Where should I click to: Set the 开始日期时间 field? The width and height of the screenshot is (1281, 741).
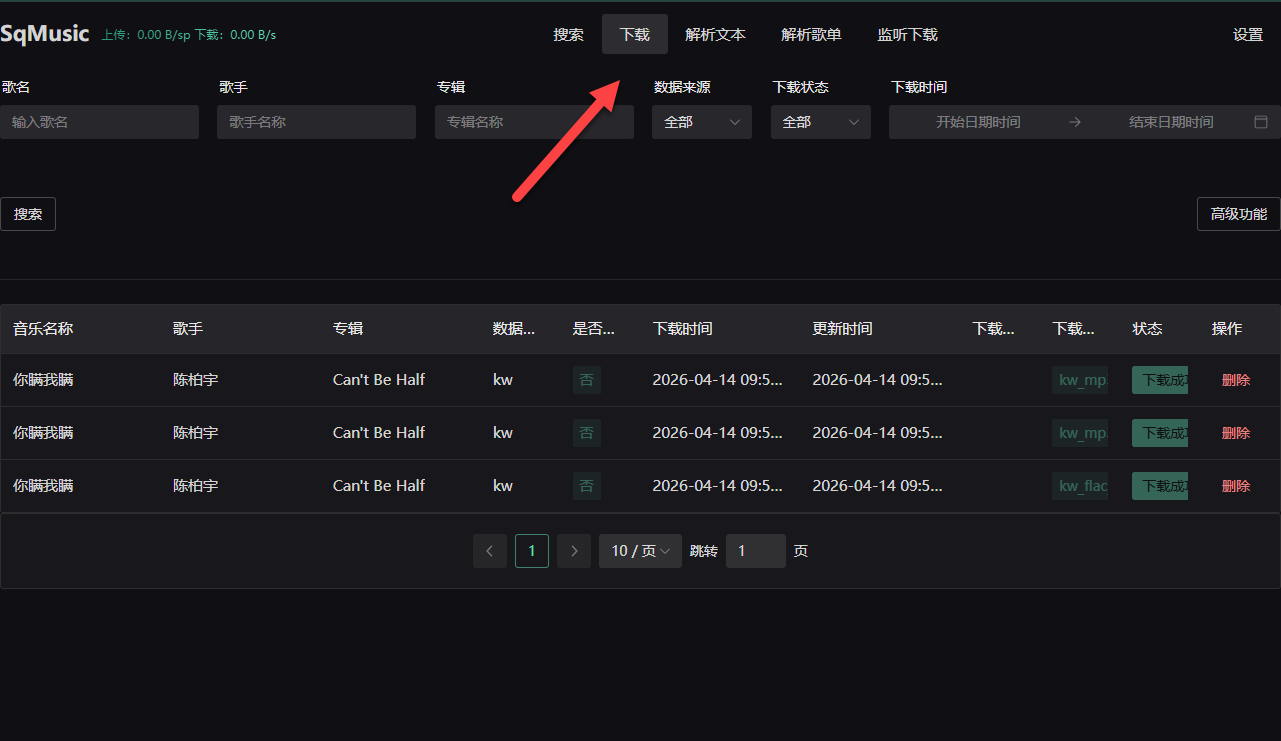click(x=978, y=122)
